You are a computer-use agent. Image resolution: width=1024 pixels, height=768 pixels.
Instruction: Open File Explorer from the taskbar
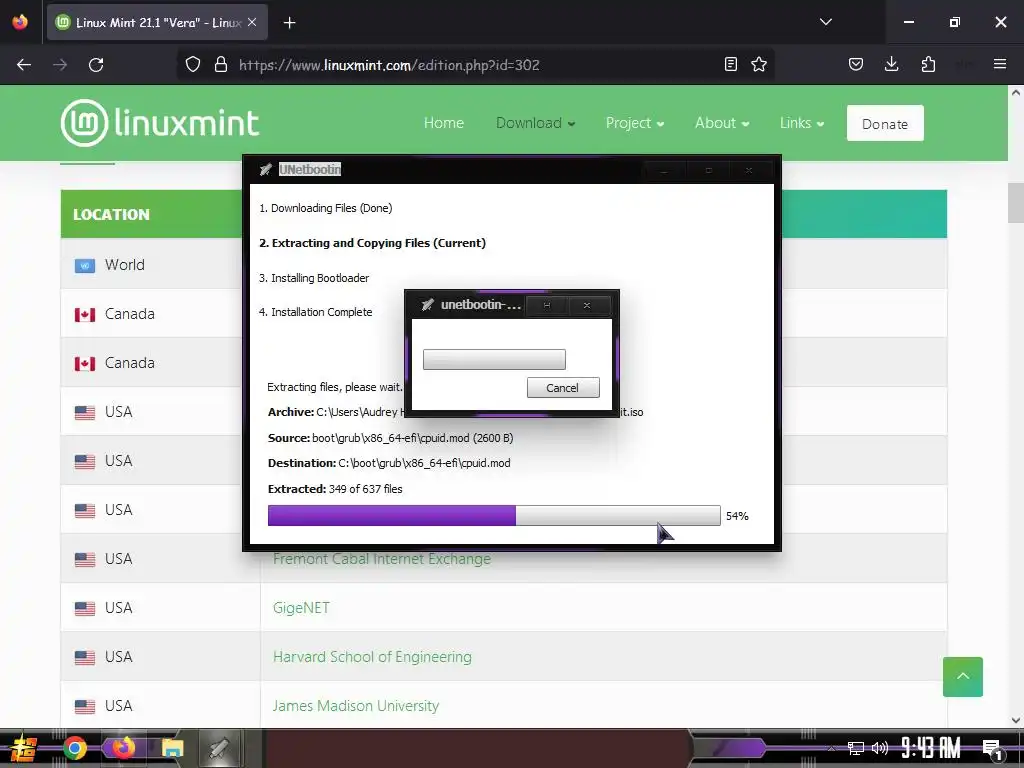[x=172, y=748]
